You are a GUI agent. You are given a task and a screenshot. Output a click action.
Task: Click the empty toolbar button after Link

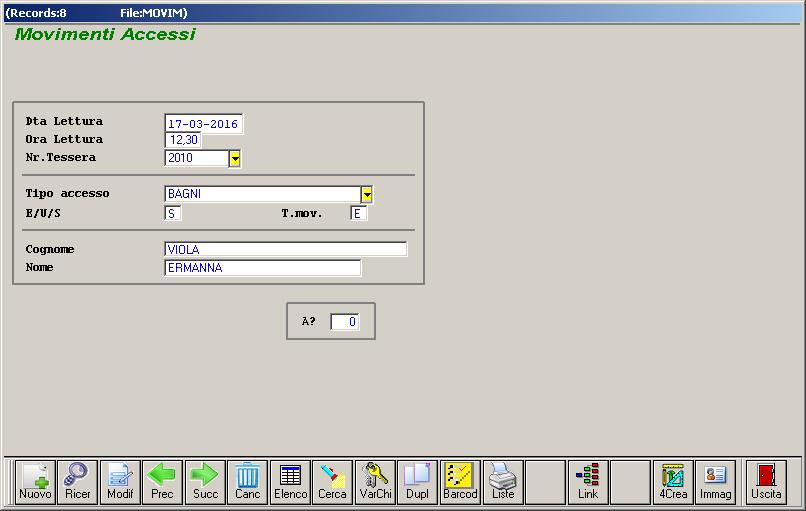tap(630, 482)
